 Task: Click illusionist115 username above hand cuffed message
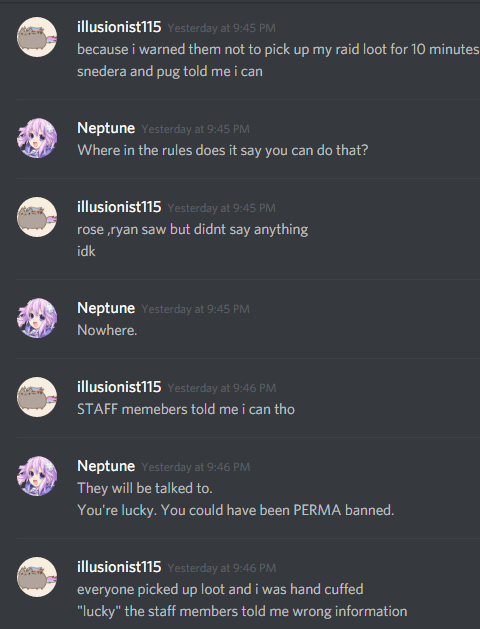point(119,567)
